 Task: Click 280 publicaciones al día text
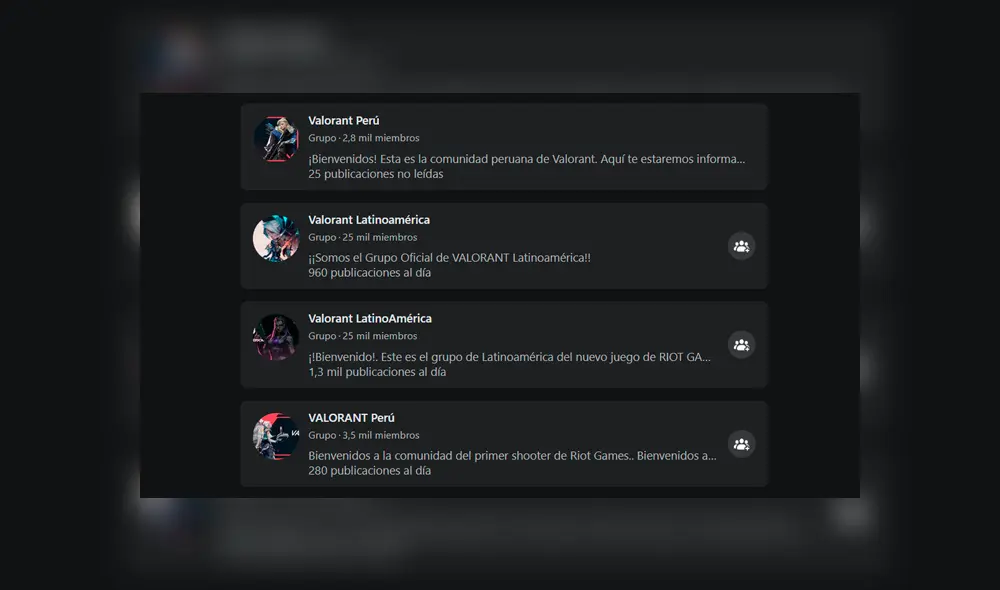(x=369, y=471)
